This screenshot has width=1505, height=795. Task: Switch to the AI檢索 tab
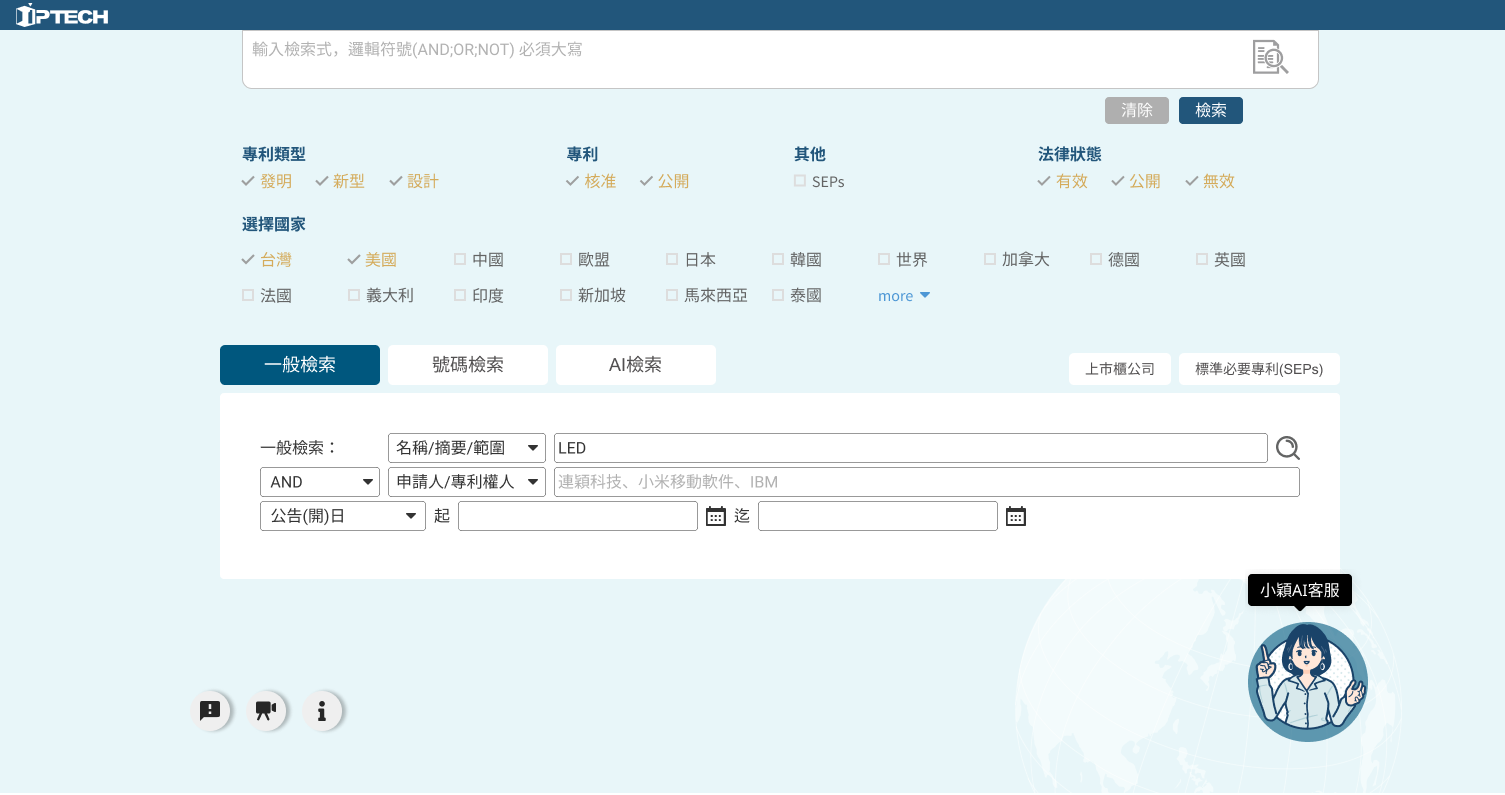[x=635, y=365]
